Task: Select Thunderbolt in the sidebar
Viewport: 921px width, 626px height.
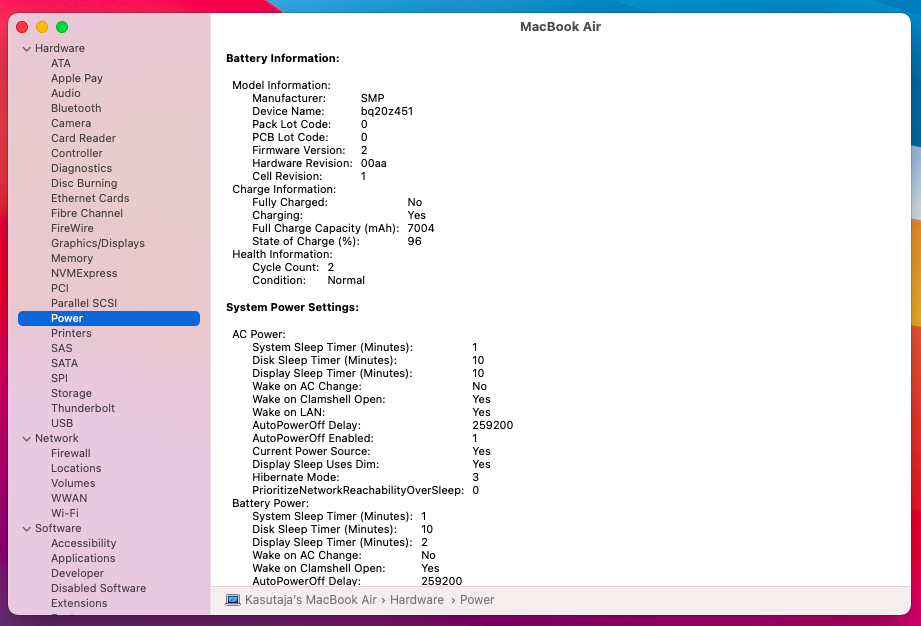Action: [x=83, y=408]
